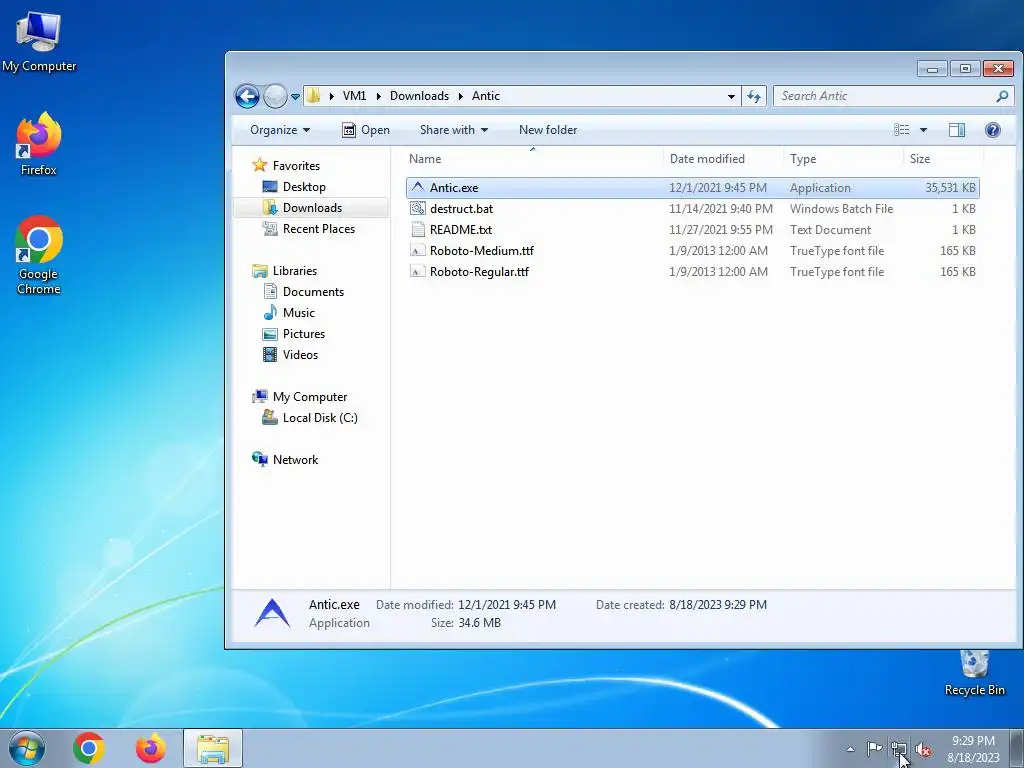Open the Videos library

coord(300,355)
